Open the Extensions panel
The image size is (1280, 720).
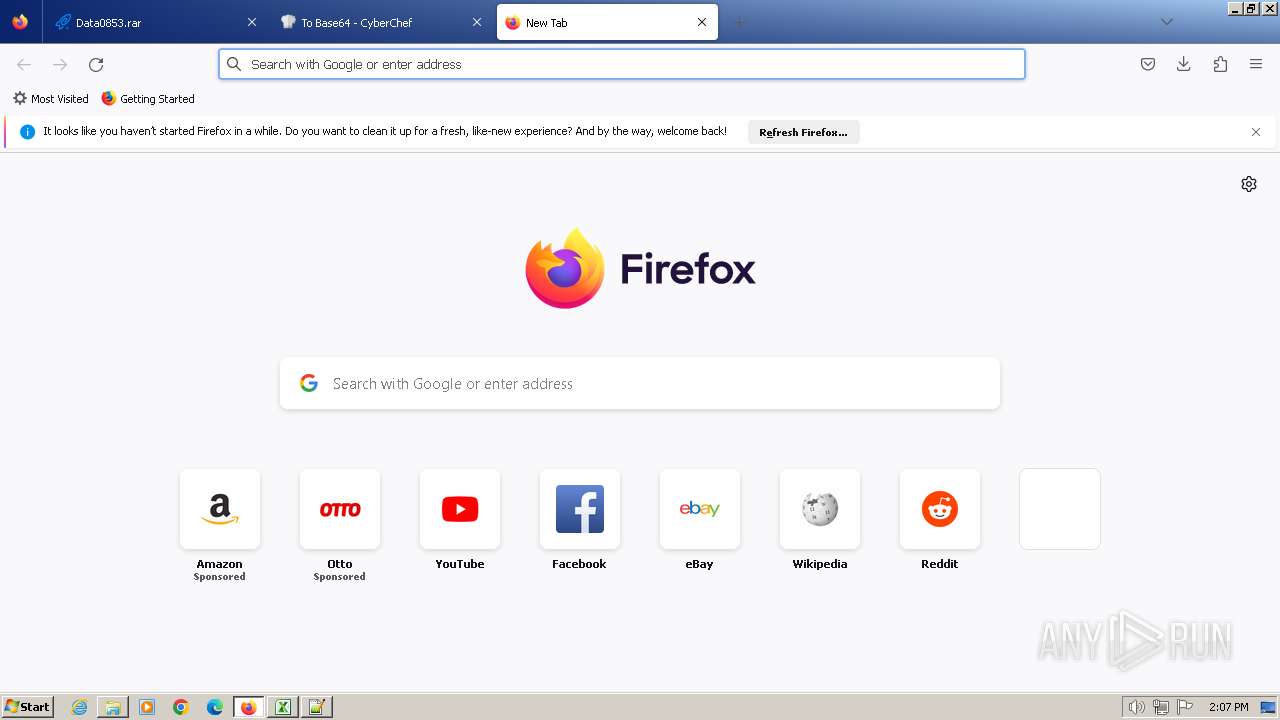(1220, 64)
